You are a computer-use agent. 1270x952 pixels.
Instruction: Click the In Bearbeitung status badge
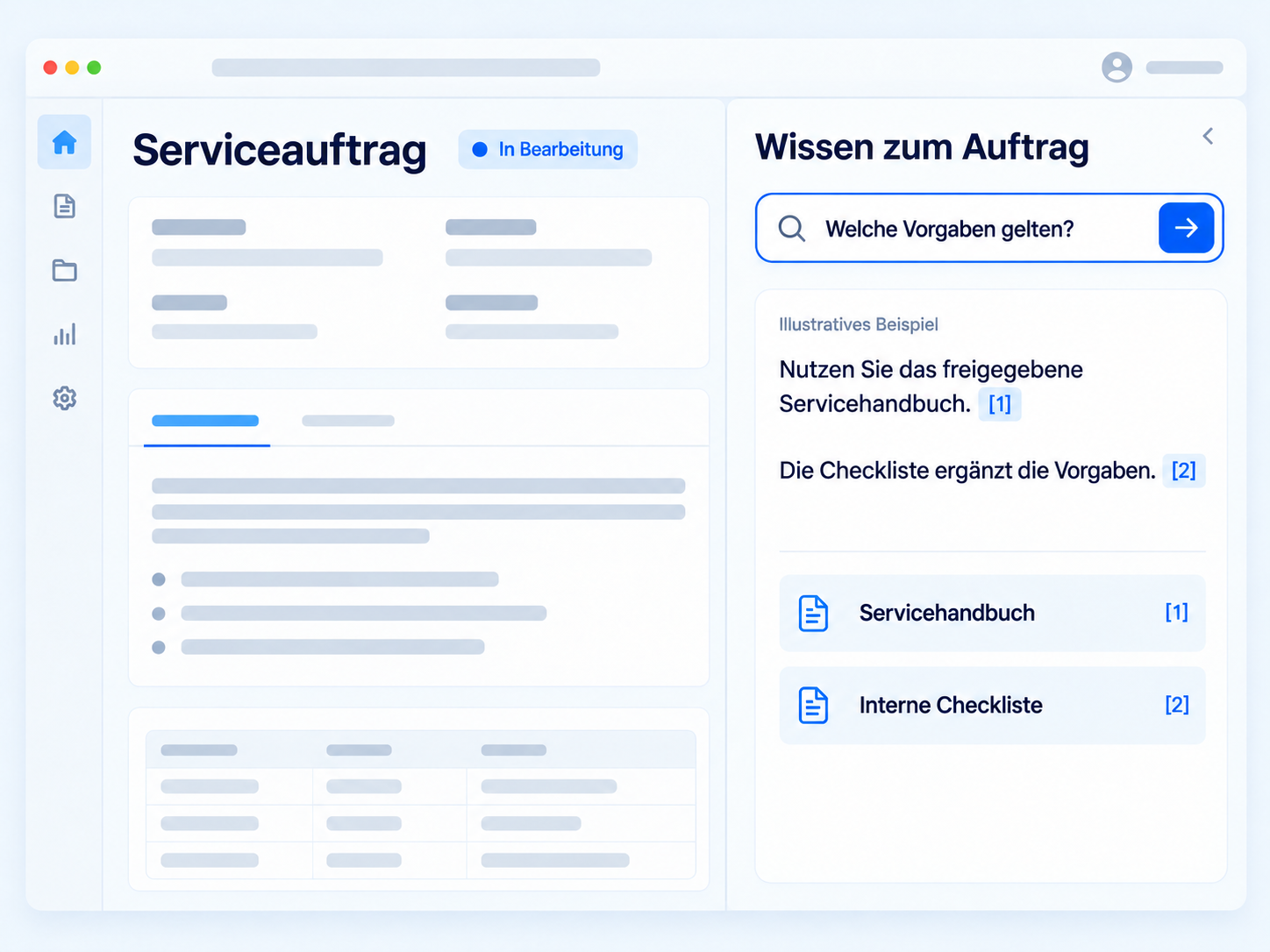(548, 150)
